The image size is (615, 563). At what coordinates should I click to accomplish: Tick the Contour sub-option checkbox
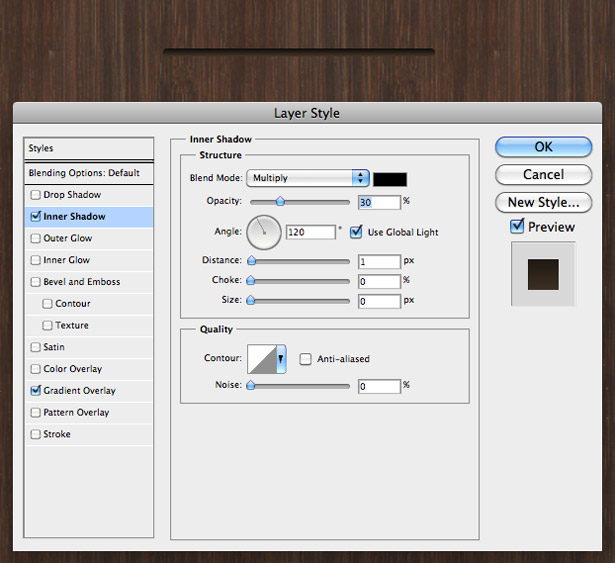pyautogui.click(x=47, y=304)
